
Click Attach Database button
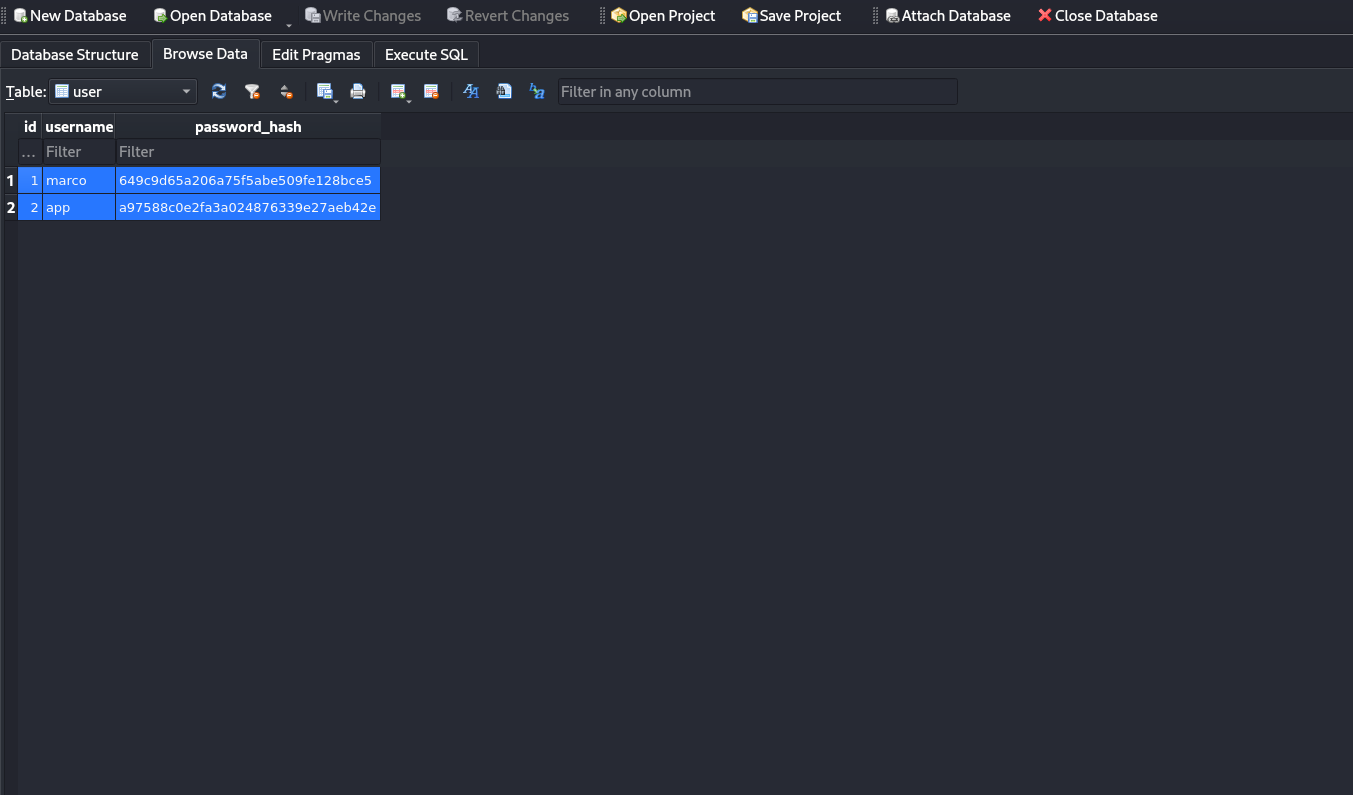pos(947,16)
